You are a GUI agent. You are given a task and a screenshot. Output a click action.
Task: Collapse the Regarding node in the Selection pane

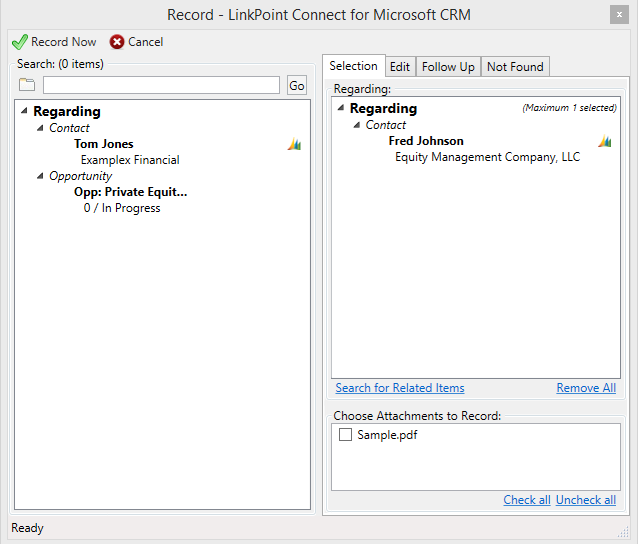point(341,108)
